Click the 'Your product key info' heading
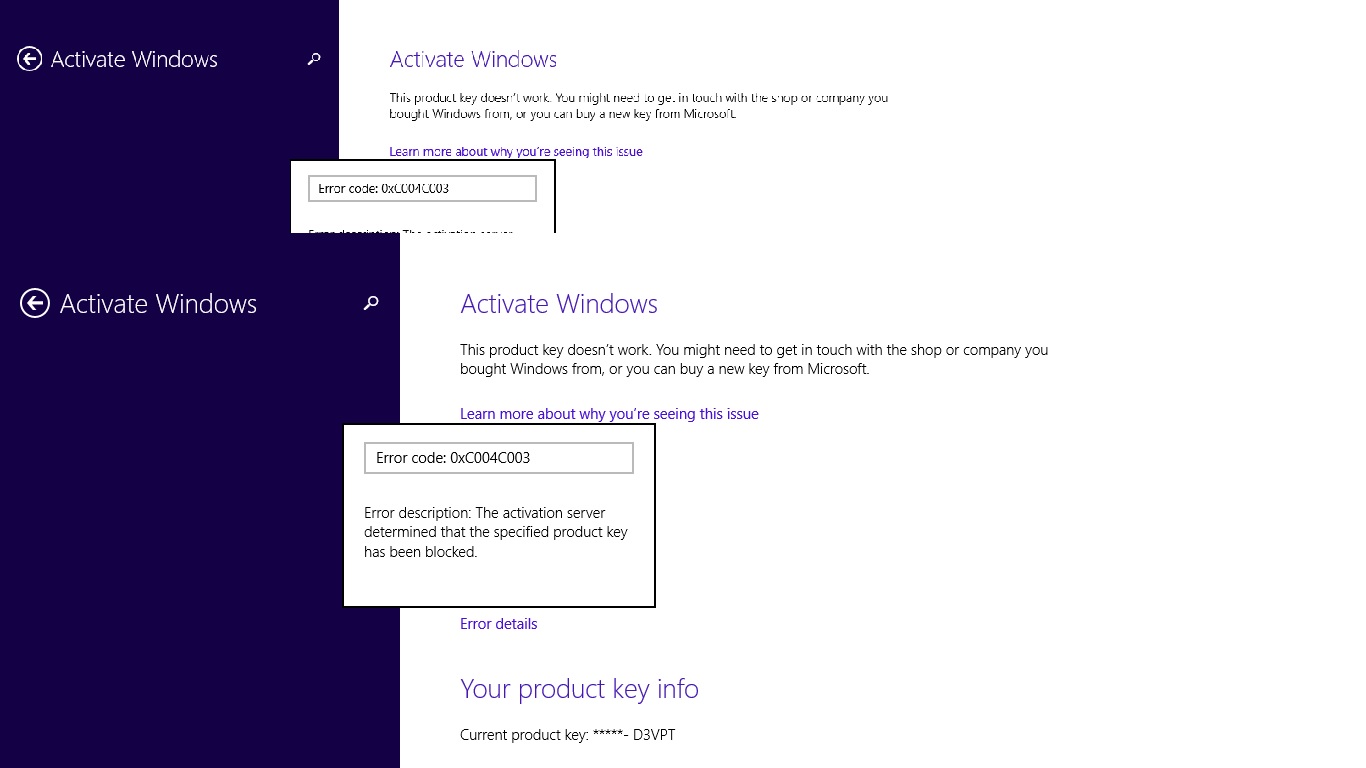The width and height of the screenshot is (1366, 768). coord(579,689)
